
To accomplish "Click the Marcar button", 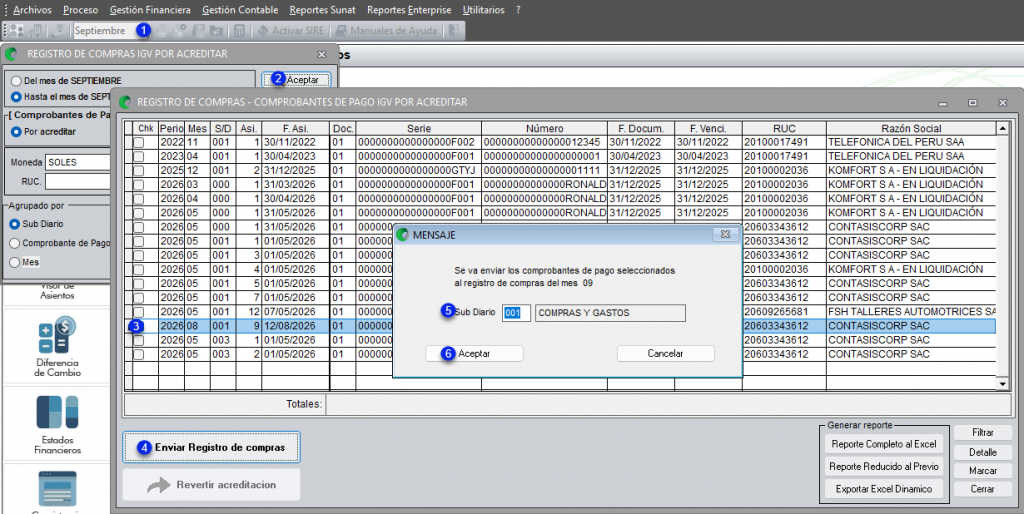I will pyautogui.click(x=983, y=470).
